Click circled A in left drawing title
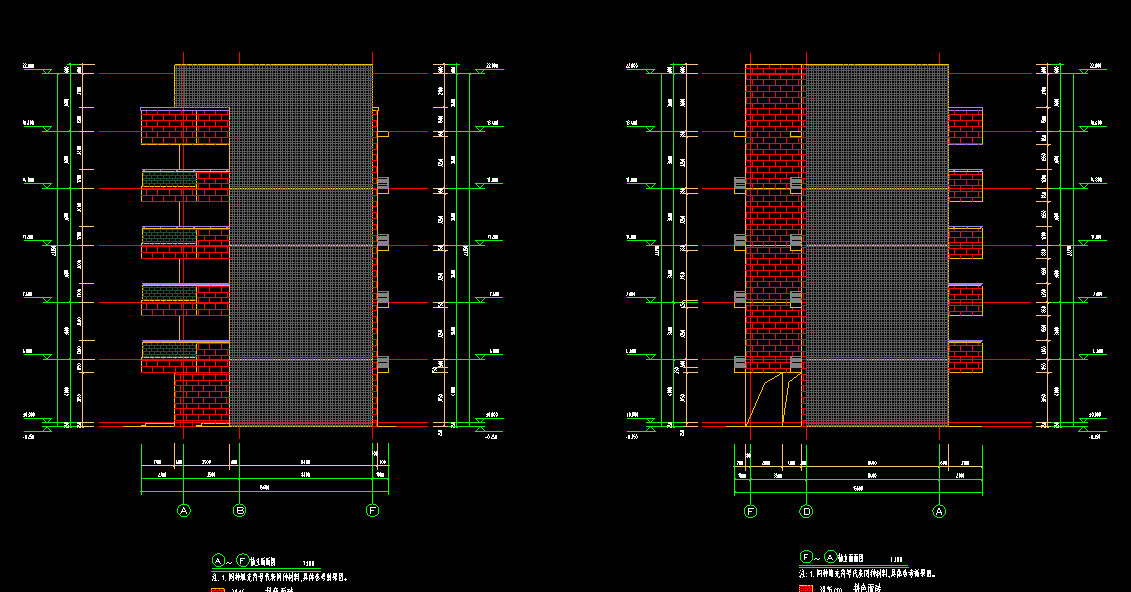Image resolution: width=1131 pixels, height=592 pixels. click(x=217, y=561)
